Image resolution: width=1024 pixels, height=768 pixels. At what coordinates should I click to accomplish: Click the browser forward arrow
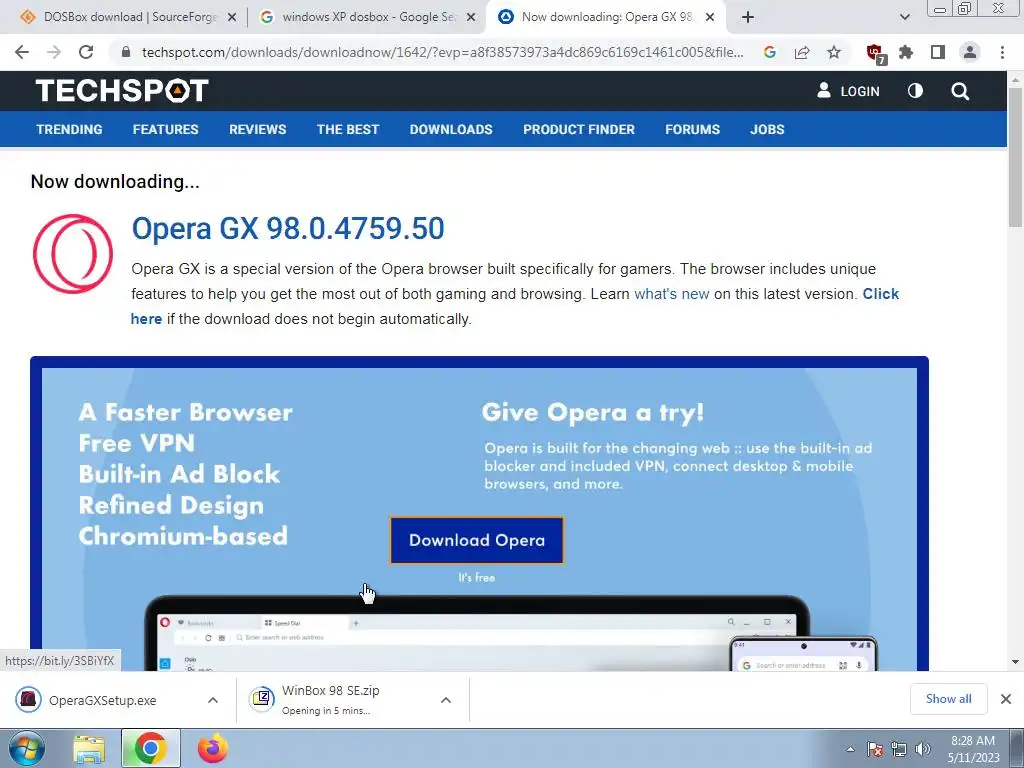pyautogui.click(x=54, y=52)
